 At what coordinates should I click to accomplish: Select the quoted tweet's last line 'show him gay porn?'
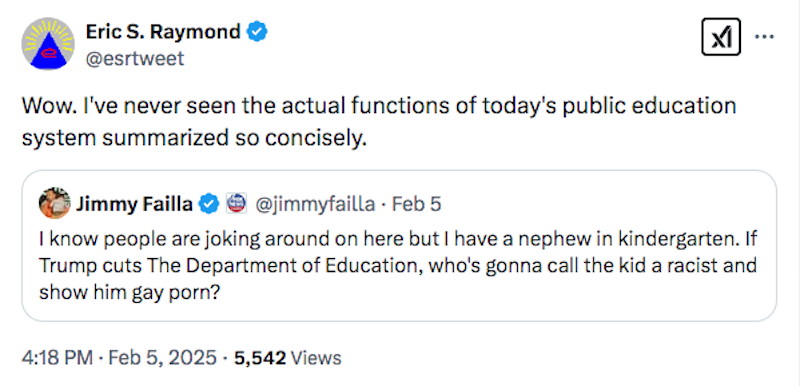point(130,293)
